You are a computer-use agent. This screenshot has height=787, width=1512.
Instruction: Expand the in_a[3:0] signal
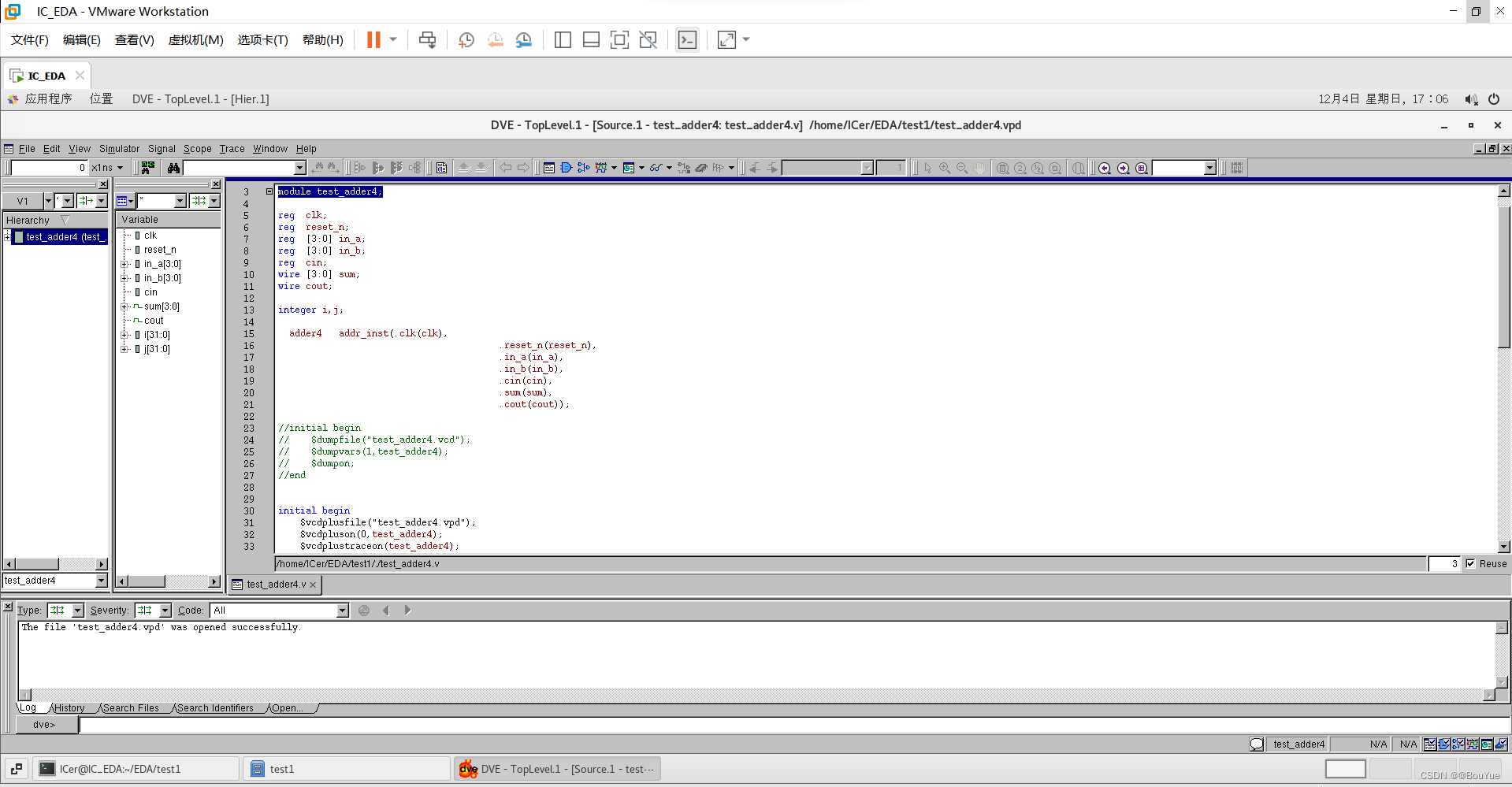coord(124,264)
